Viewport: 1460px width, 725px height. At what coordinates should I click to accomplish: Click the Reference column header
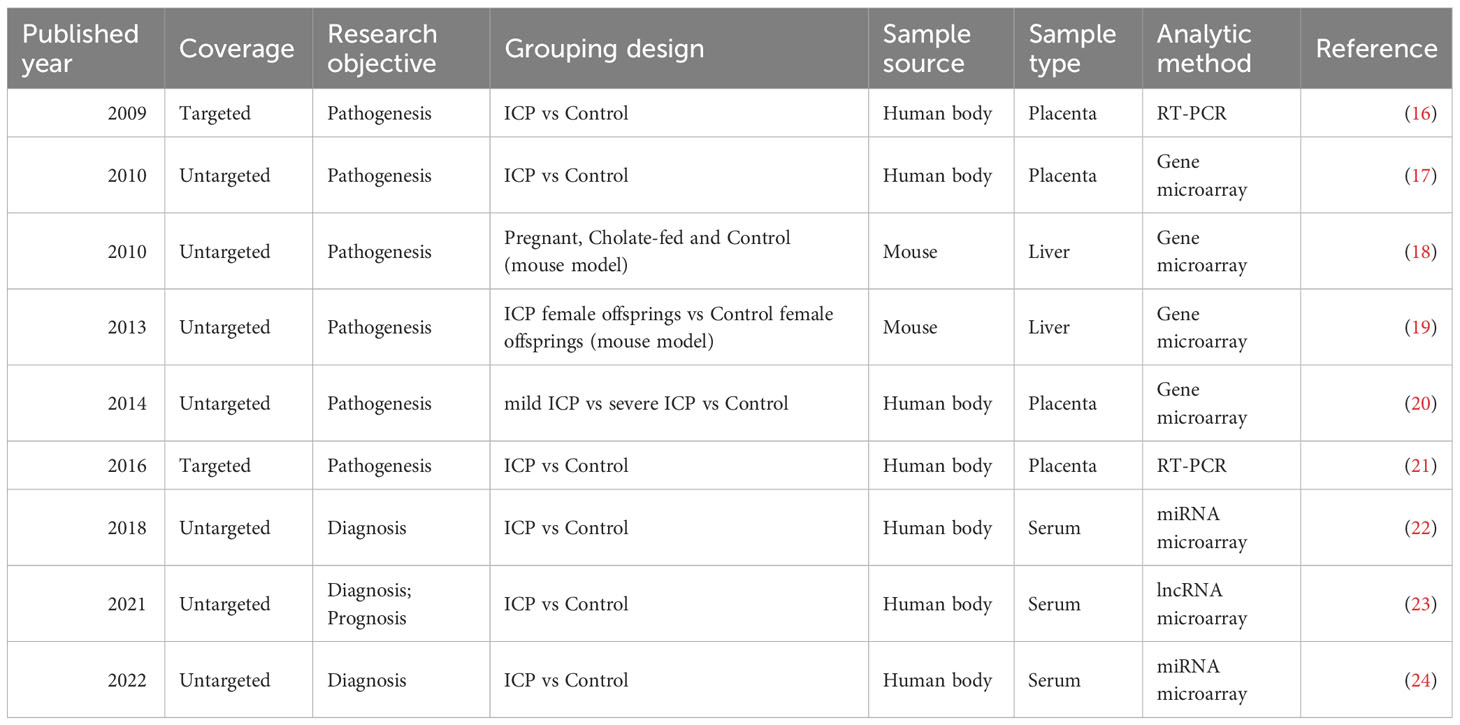[1376, 49]
